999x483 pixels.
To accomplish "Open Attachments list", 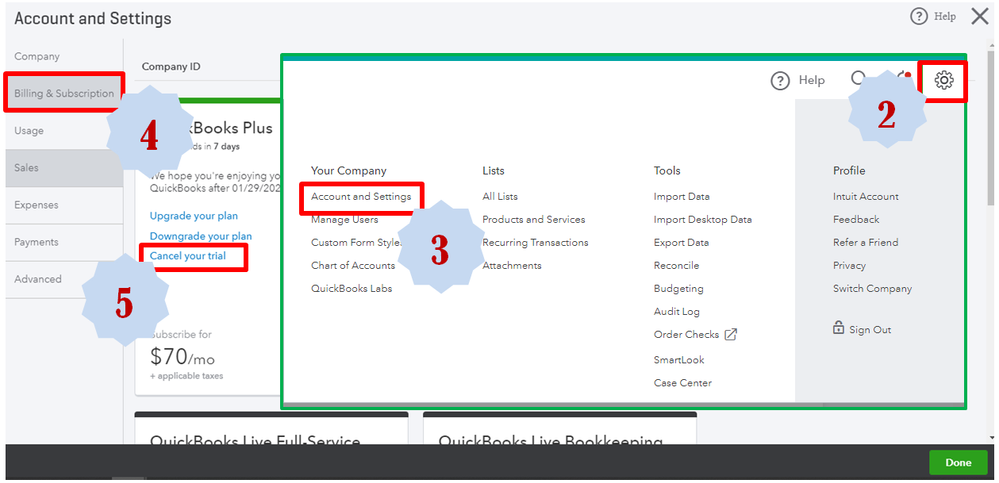I will click(x=512, y=266).
